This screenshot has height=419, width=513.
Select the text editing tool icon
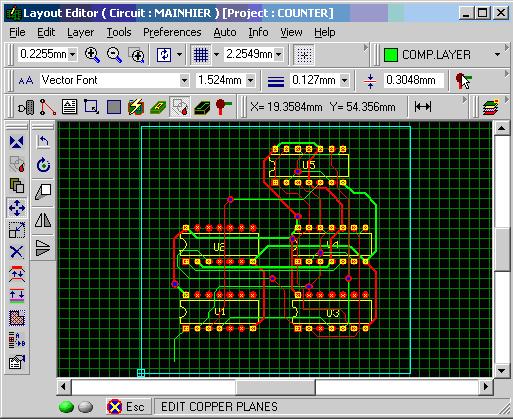click(x=69, y=107)
